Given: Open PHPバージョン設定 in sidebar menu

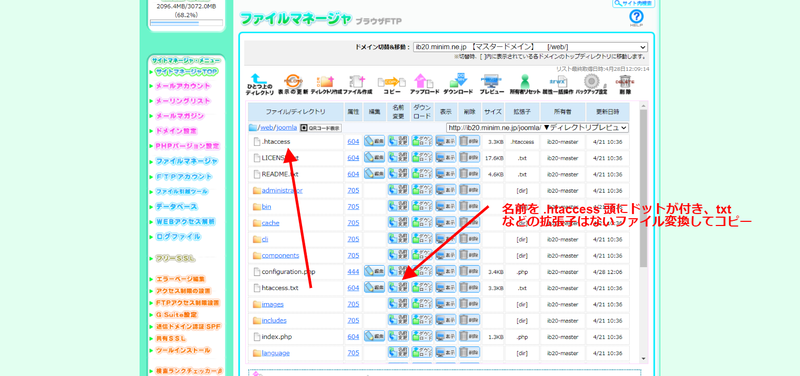Looking at the screenshot, I should [x=187, y=146].
